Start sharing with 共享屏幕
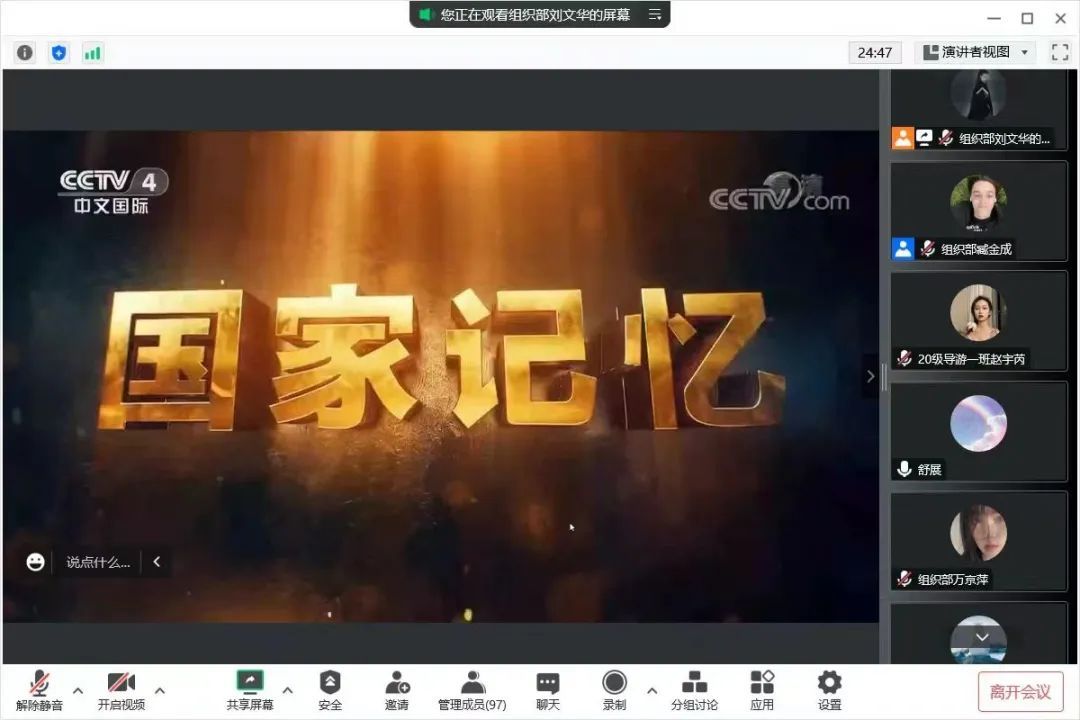This screenshot has height=720, width=1080. coord(250,690)
